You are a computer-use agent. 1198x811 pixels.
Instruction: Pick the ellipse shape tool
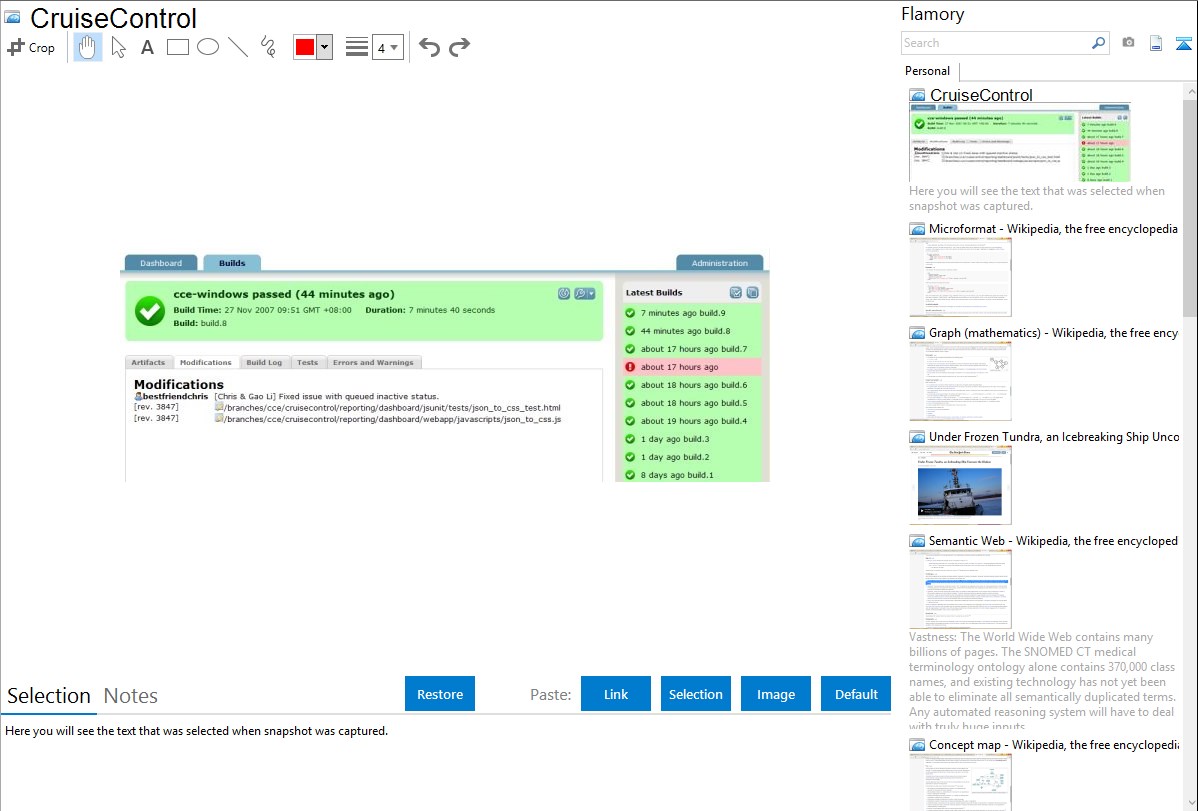coord(208,47)
